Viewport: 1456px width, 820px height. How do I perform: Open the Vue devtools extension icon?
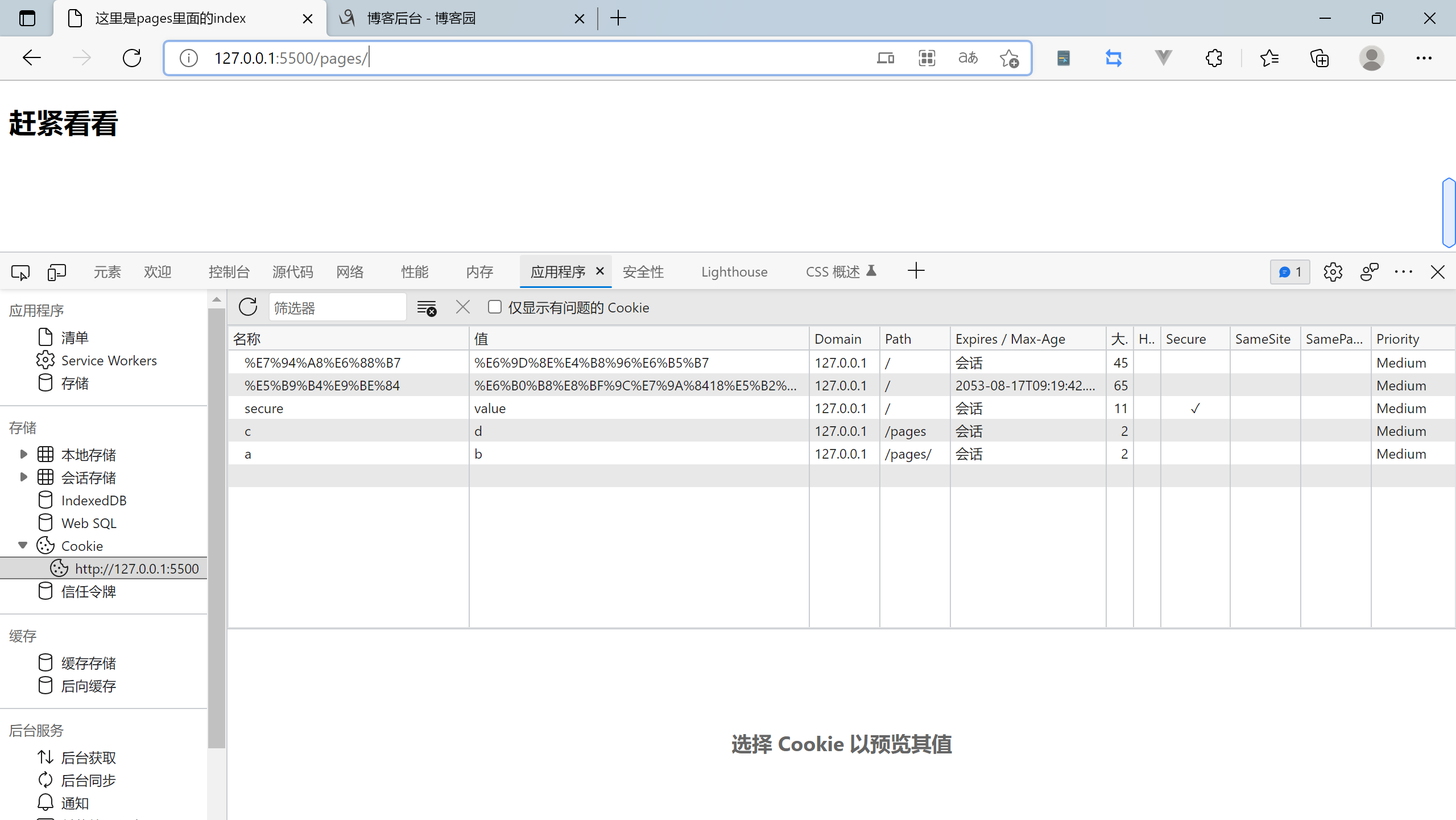(x=1164, y=57)
